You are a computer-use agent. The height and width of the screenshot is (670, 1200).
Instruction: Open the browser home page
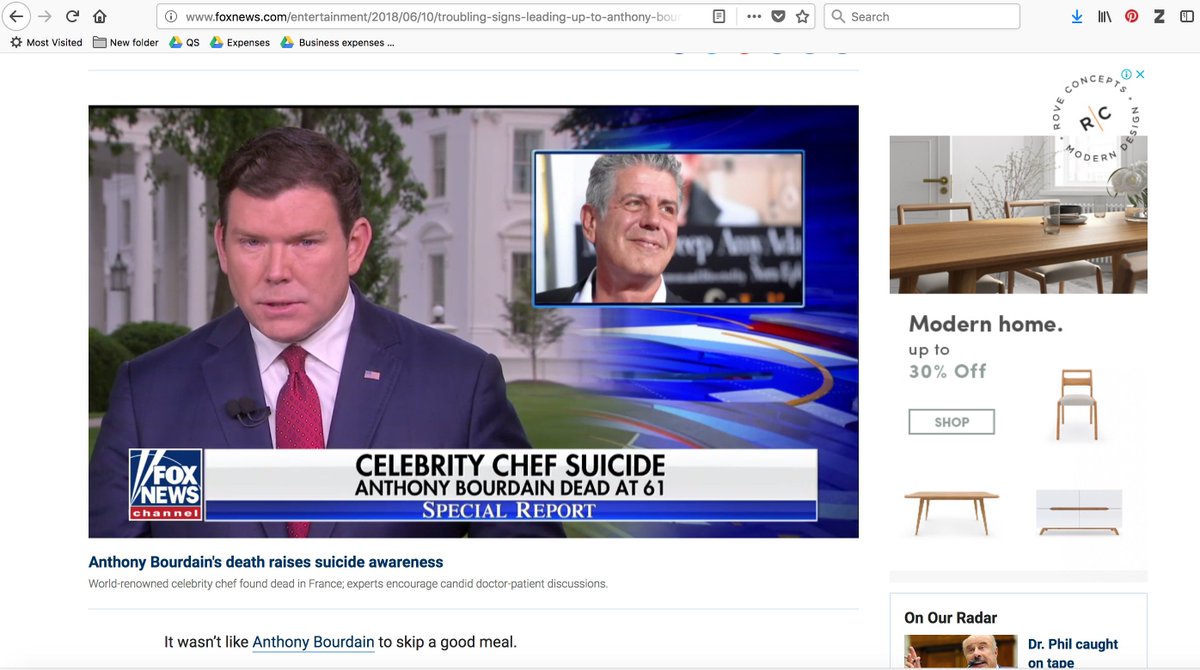(x=99, y=16)
